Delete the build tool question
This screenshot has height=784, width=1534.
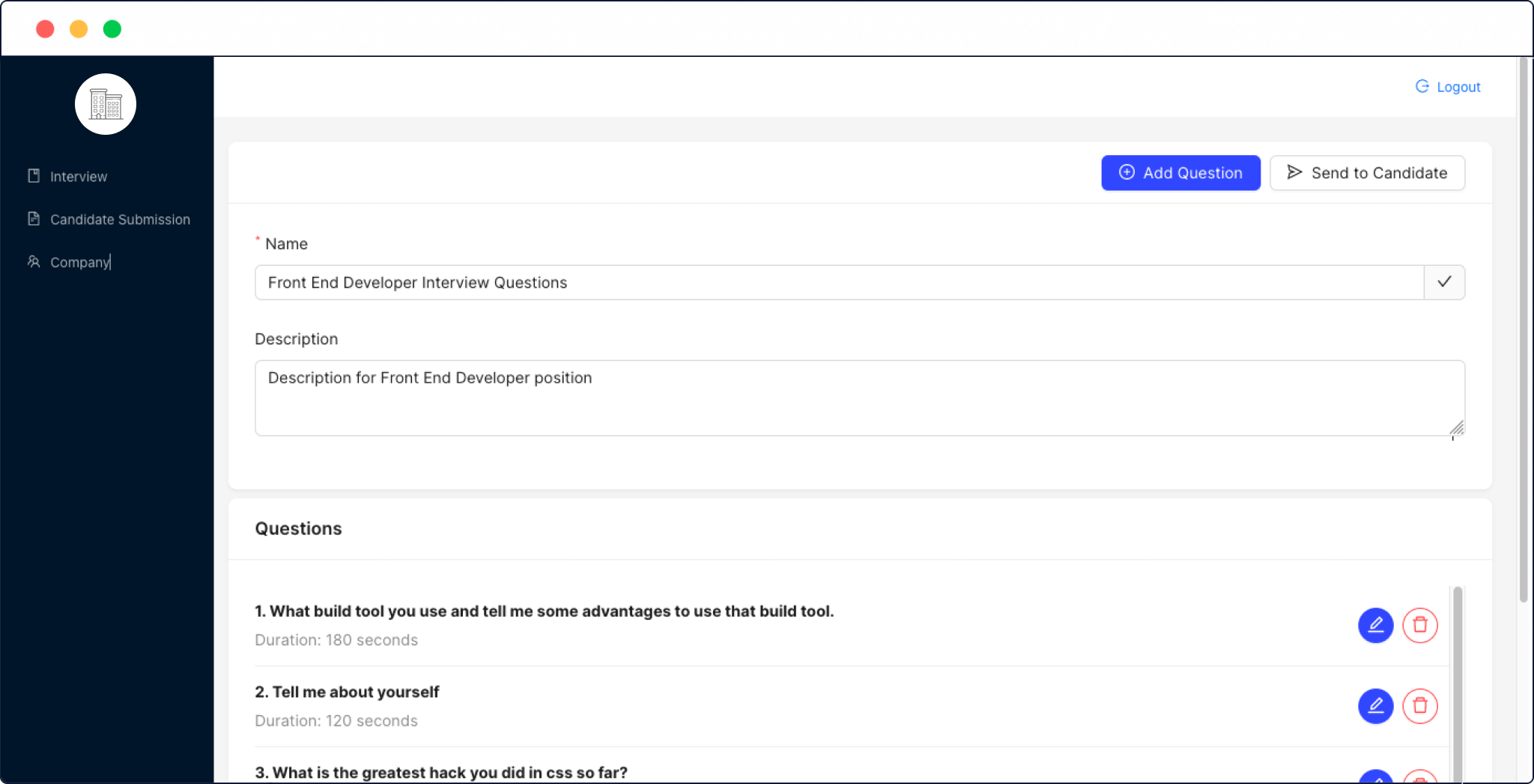pyautogui.click(x=1420, y=625)
